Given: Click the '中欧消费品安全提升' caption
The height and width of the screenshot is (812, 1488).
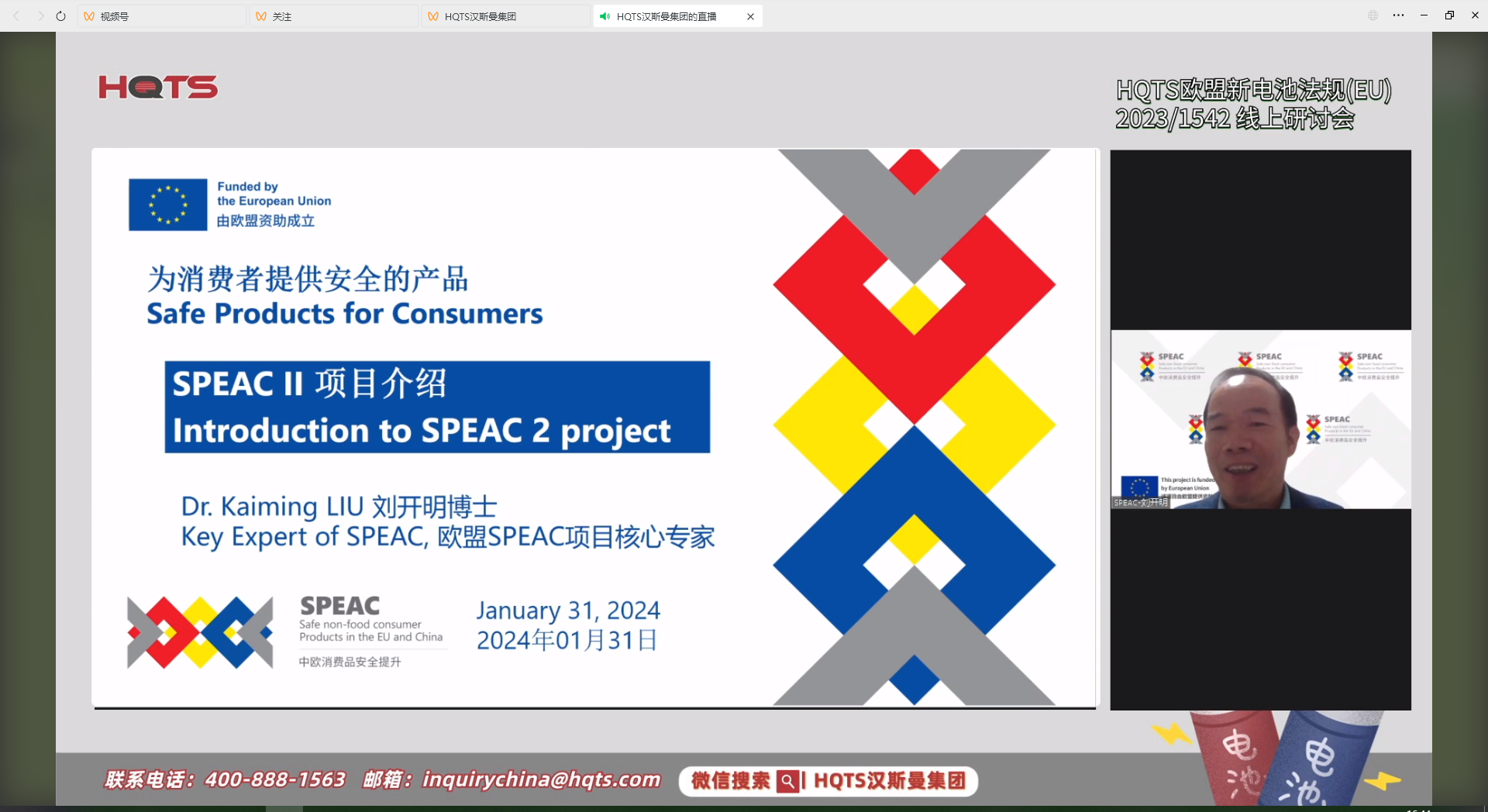Looking at the screenshot, I should pyautogui.click(x=350, y=662).
